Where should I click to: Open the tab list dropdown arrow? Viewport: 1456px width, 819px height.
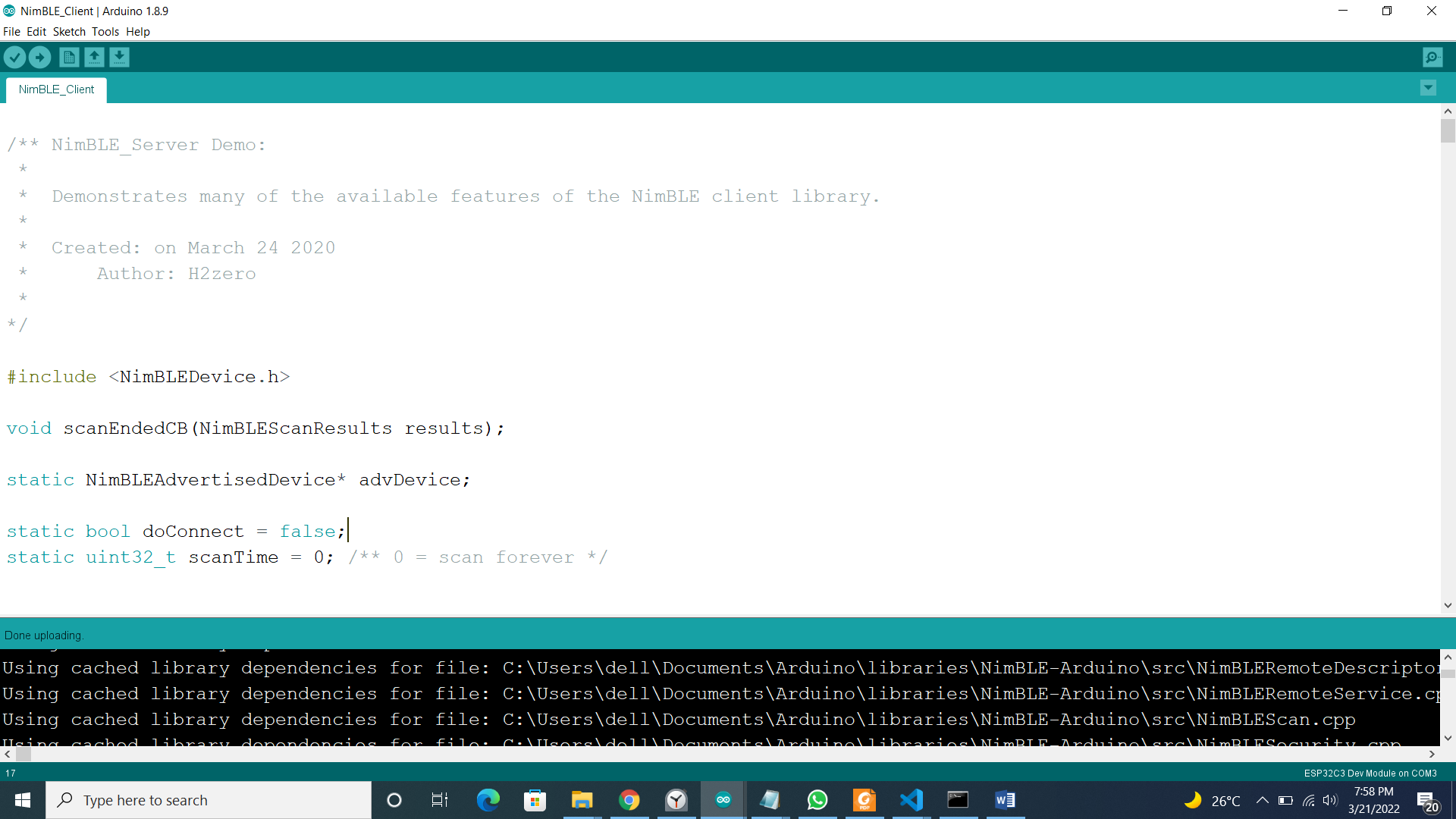(1428, 88)
